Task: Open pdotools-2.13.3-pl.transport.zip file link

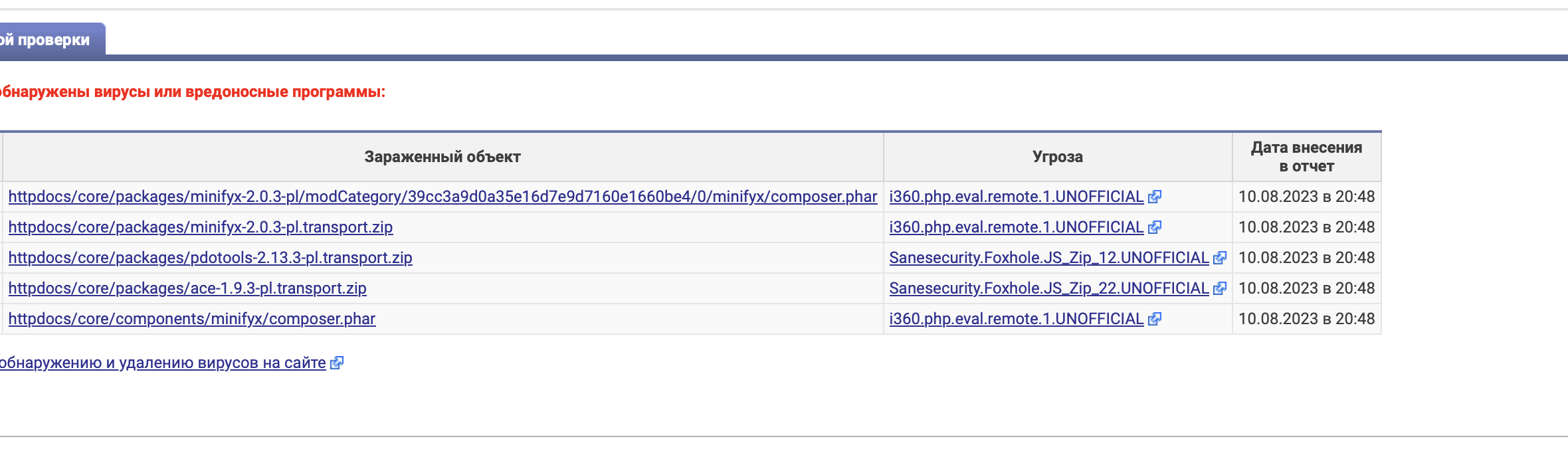Action: [210, 258]
